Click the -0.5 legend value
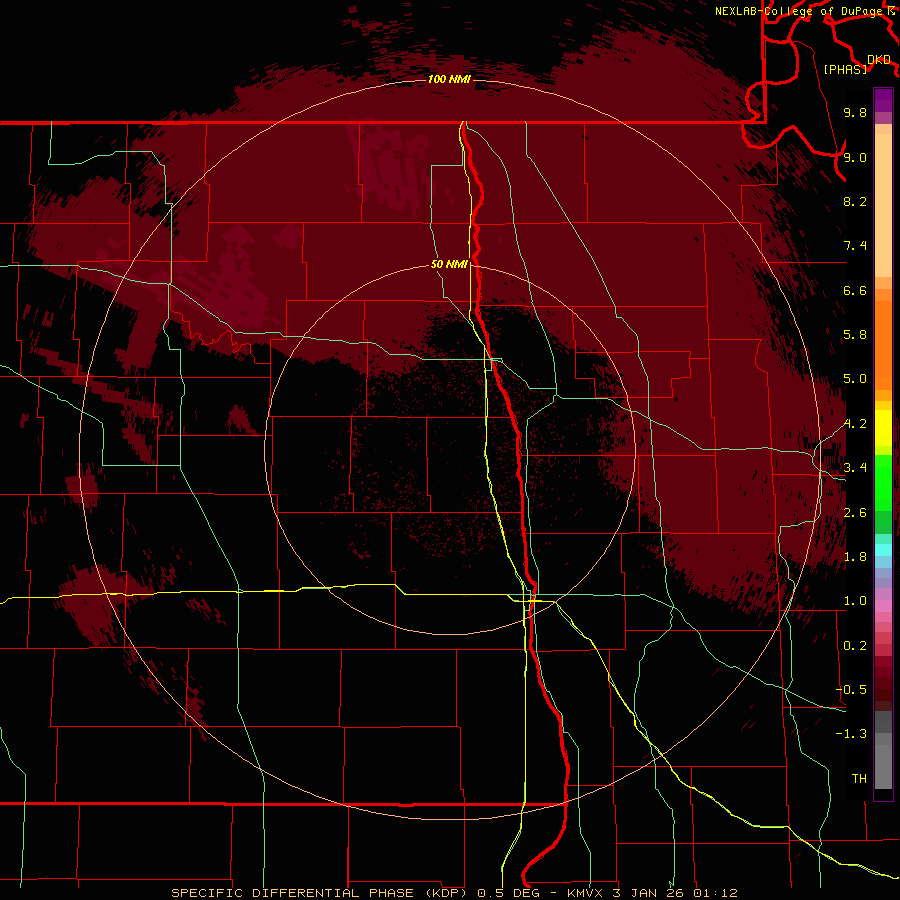 [851, 690]
